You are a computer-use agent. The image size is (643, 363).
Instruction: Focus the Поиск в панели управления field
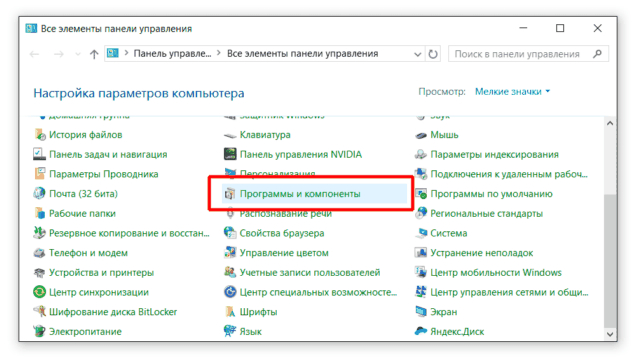[528, 54]
